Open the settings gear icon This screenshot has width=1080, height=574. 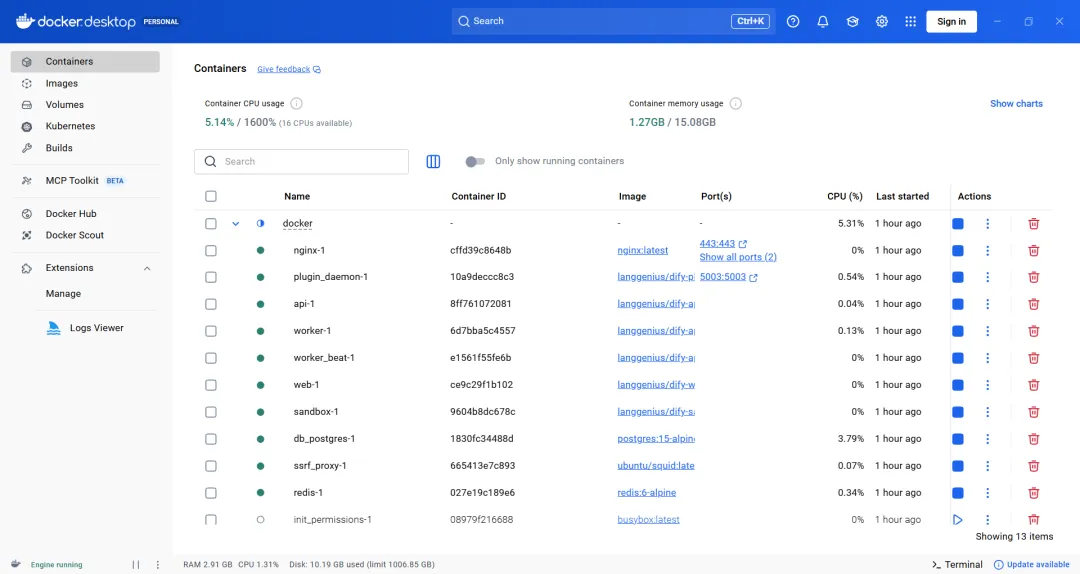[x=882, y=21]
